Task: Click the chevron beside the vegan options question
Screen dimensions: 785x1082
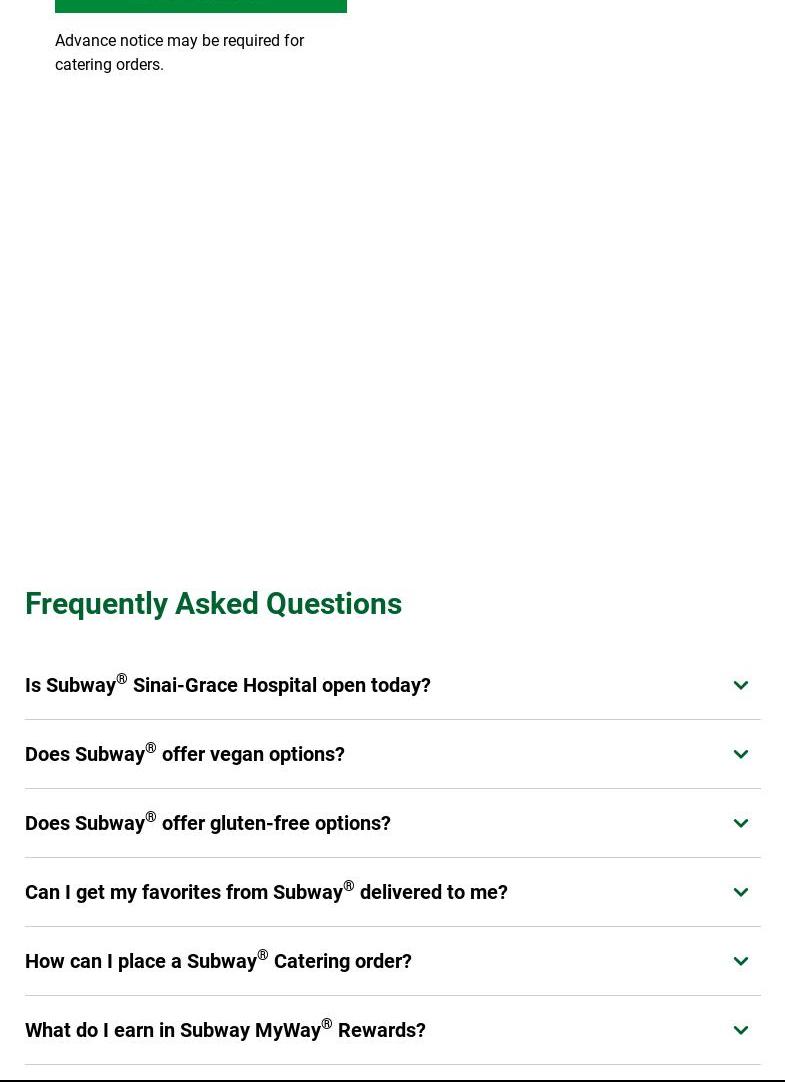Action: 741,754
